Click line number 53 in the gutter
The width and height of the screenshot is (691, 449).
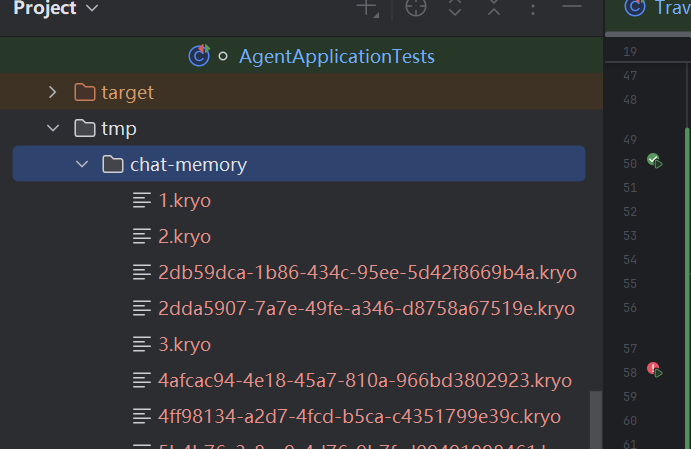pos(630,236)
